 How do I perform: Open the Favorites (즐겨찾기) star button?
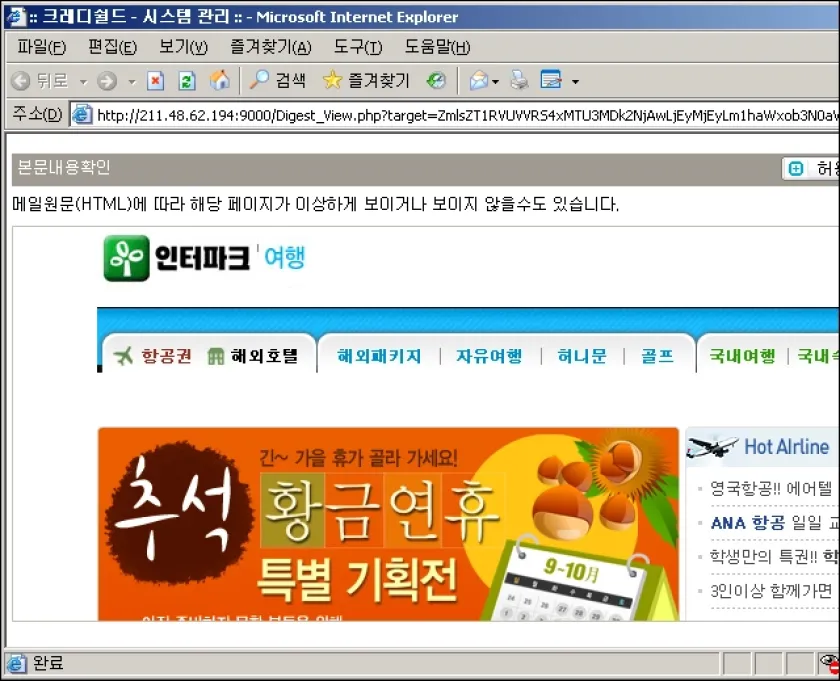click(367, 81)
